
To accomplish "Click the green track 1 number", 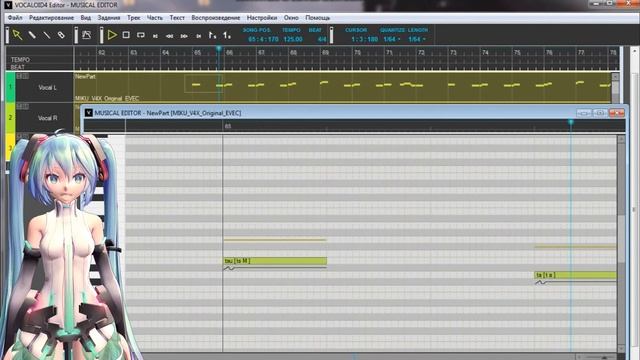I will click(10, 87).
